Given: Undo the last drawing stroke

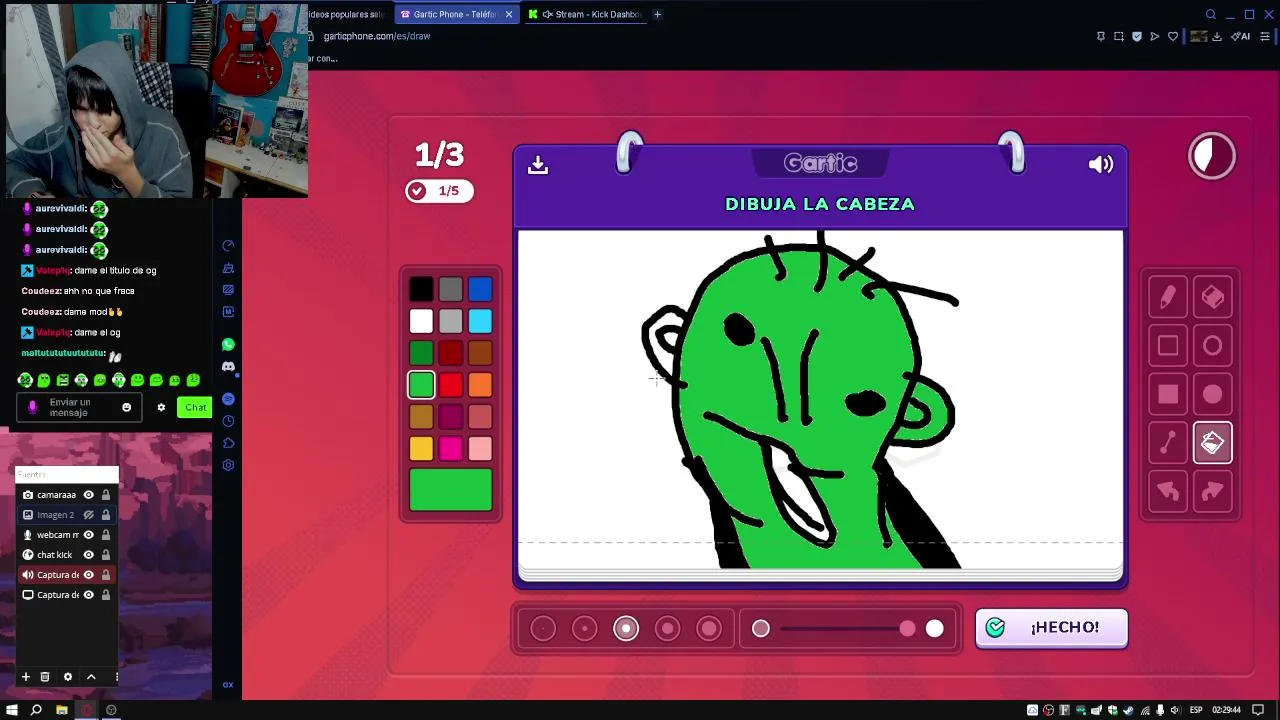Looking at the screenshot, I should [x=1167, y=491].
